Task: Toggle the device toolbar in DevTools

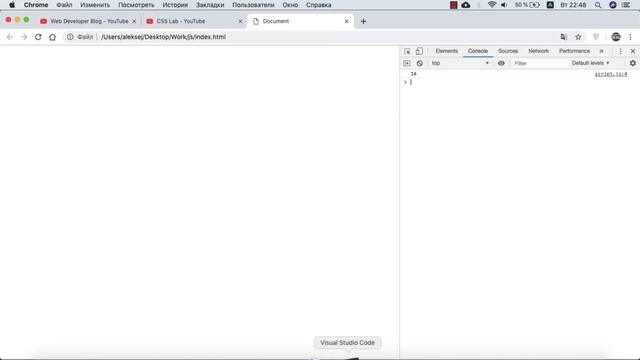Action: (x=419, y=51)
